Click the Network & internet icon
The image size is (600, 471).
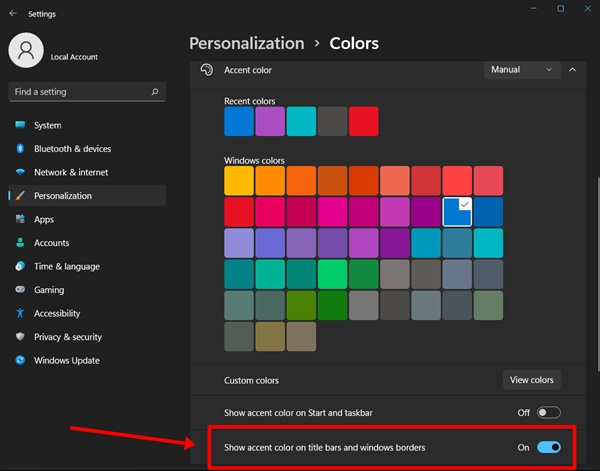20,172
